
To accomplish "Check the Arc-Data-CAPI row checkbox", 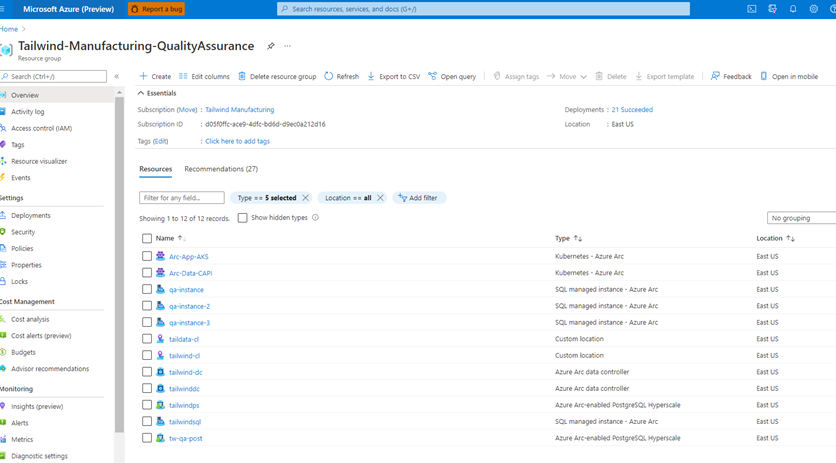I will coord(147,273).
